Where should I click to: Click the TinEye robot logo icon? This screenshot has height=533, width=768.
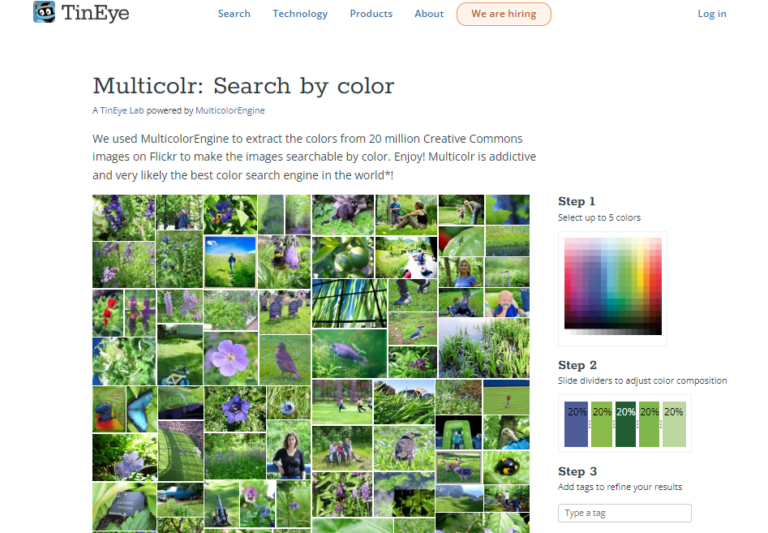pyautogui.click(x=44, y=12)
